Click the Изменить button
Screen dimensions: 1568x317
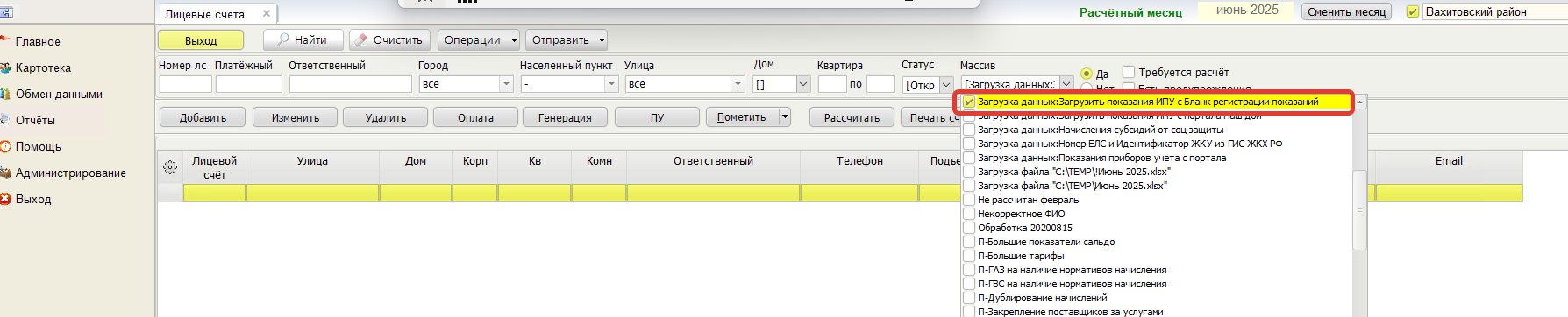pyautogui.click(x=296, y=117)
